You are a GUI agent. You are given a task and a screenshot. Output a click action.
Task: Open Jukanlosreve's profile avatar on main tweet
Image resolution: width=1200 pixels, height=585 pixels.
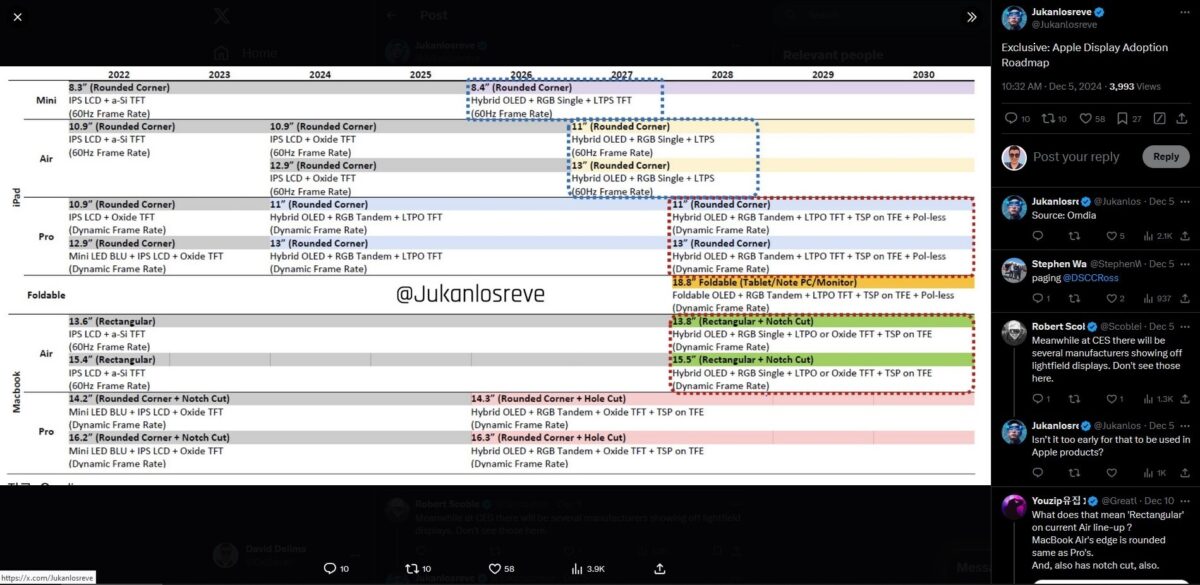tap(1014, 17)
